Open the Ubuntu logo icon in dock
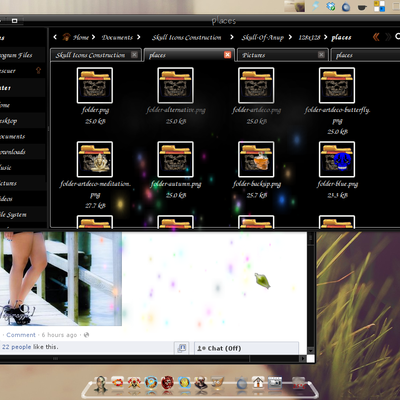Viewport: 400px width, 400px height. [117, 382]
